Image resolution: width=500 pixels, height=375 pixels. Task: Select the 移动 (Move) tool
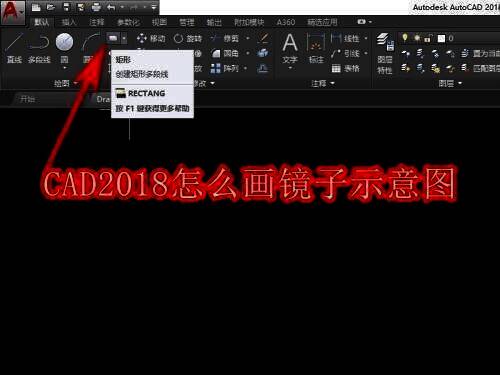(x=151, y=38)
